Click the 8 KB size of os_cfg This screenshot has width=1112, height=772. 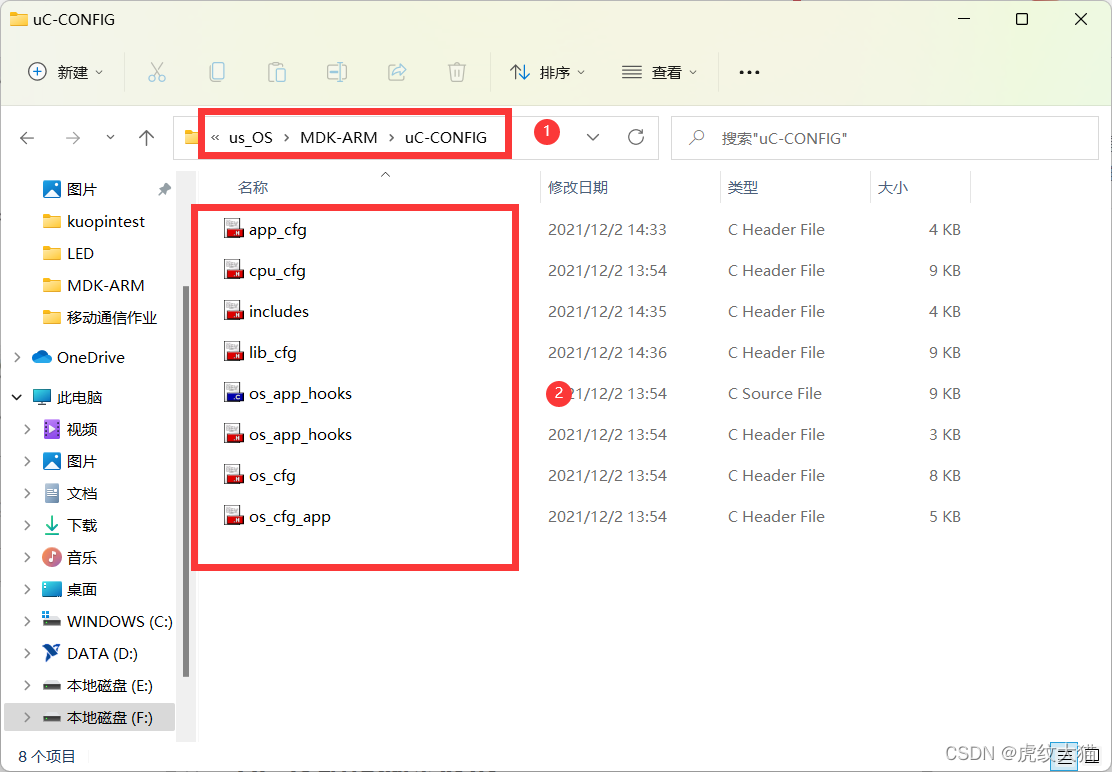point(945,476)
